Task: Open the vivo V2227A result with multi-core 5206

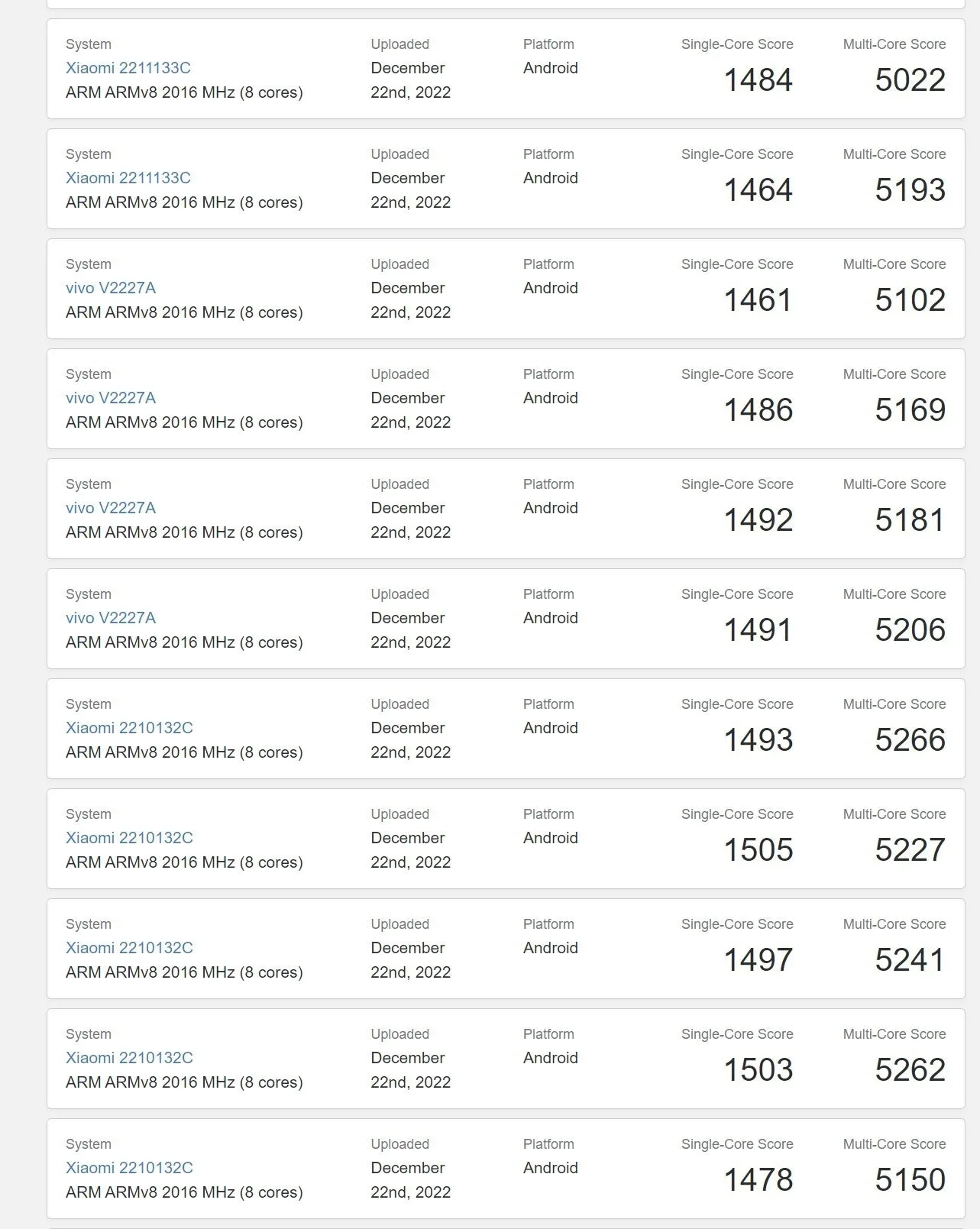Action: tap(111, 618)
